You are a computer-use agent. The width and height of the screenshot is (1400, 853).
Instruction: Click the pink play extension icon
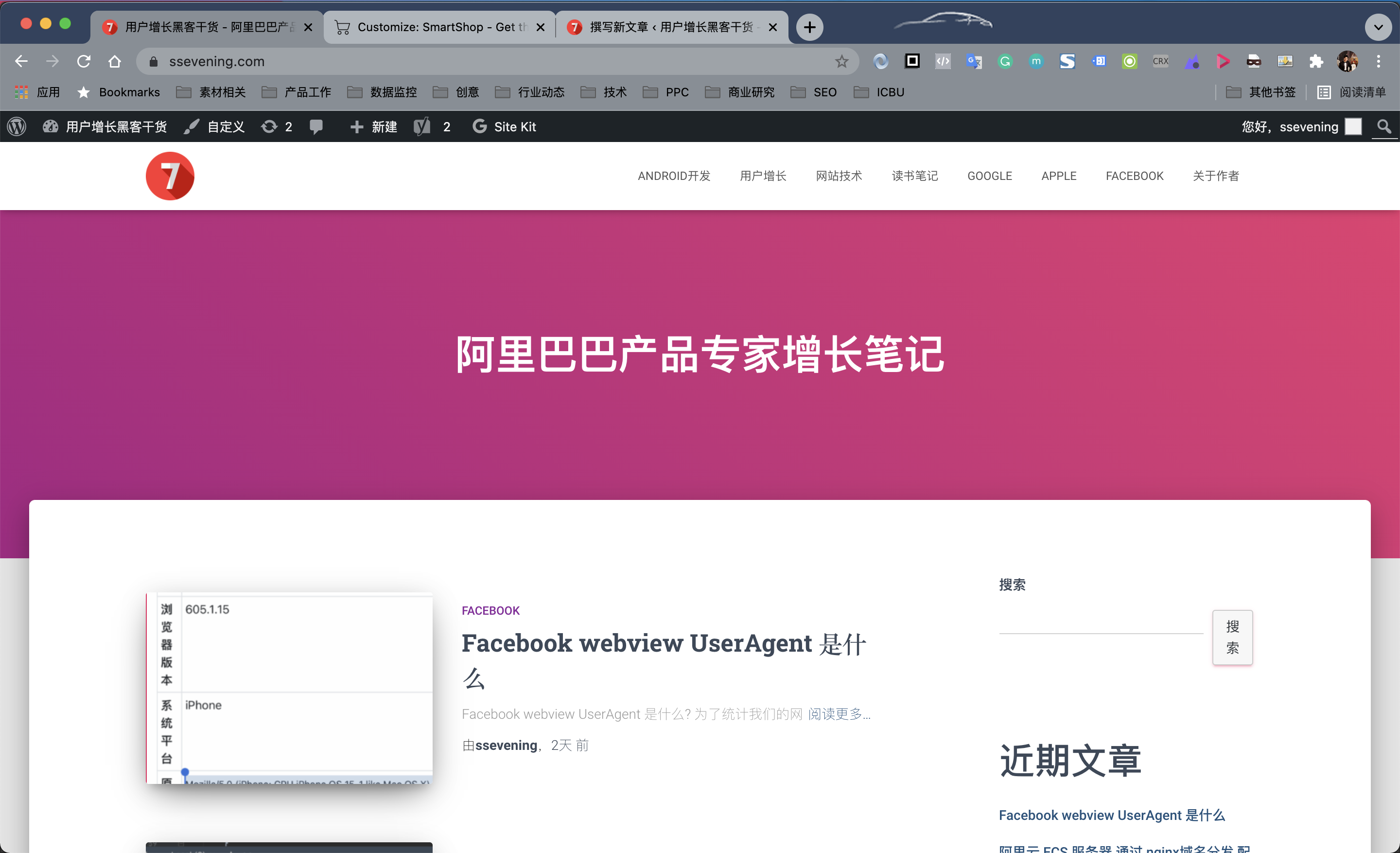coord(1223,61)
